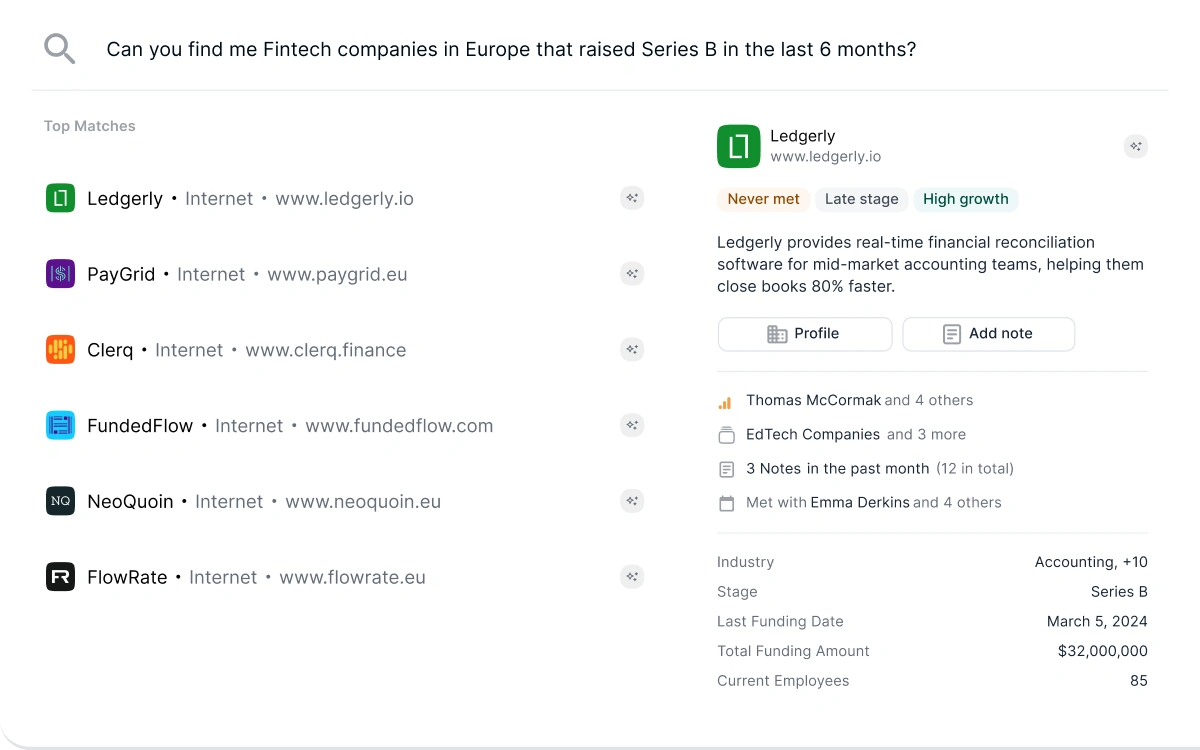Click the sparkle icon in Ledgerly detail header
1200x750 pixels.
click(1136, 146)
